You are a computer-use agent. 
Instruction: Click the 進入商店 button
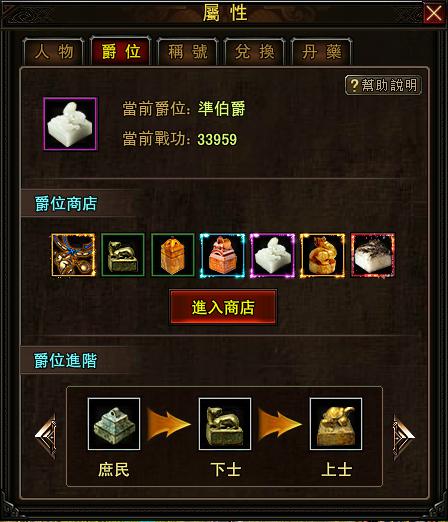click(x=223, y=307)
